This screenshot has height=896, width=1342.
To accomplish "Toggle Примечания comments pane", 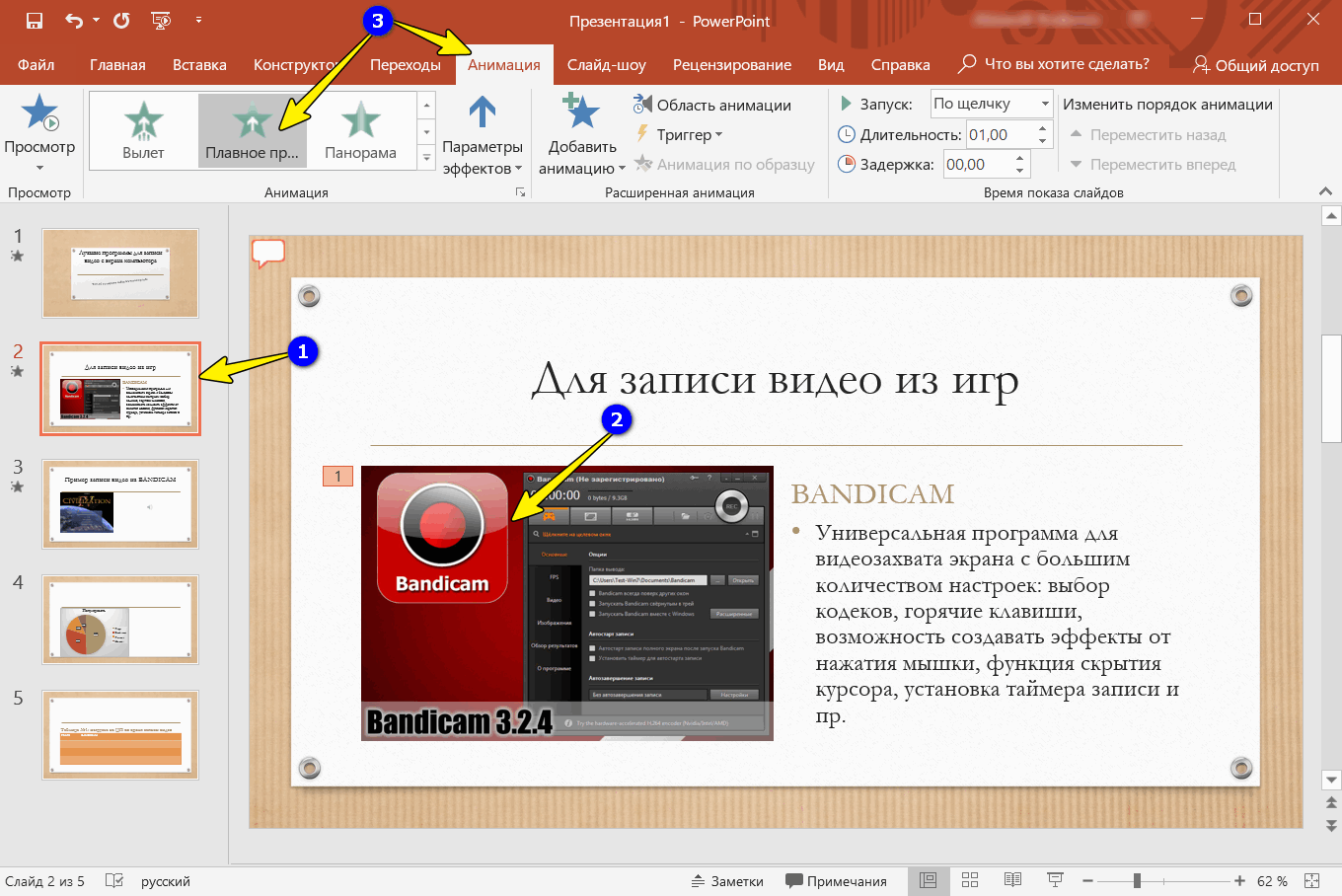I will coord(836,881).
